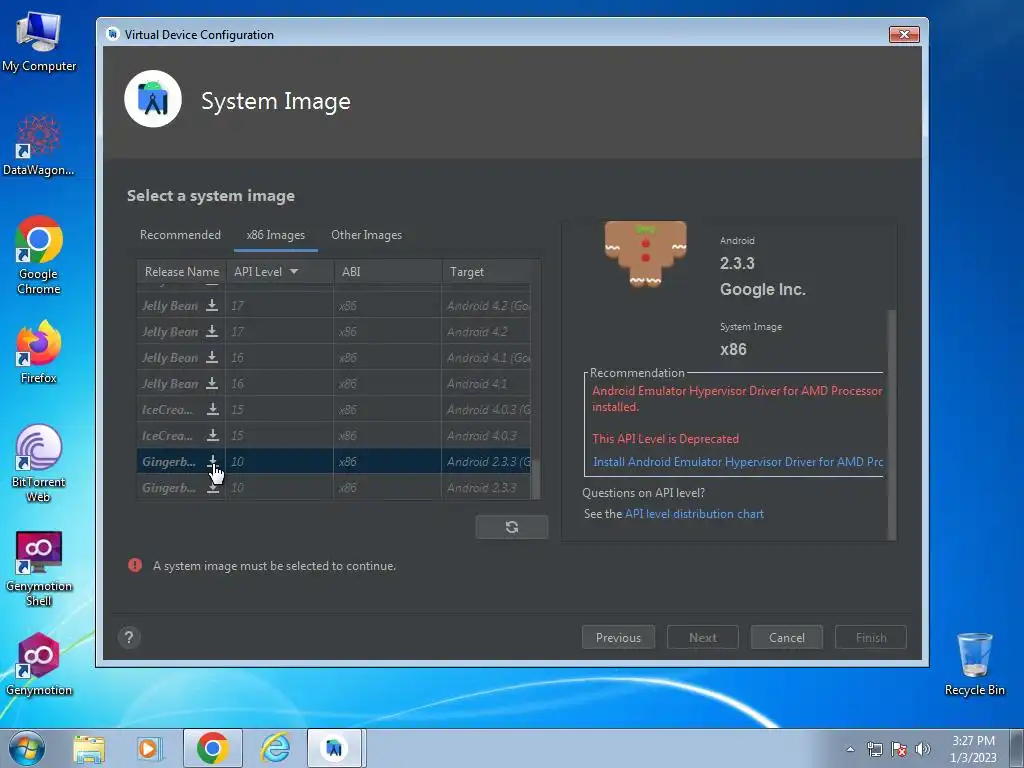This screenshot has width=1024, height=768.
Task: Select the Firefox desktop shortcut
Action: [39, 352]
